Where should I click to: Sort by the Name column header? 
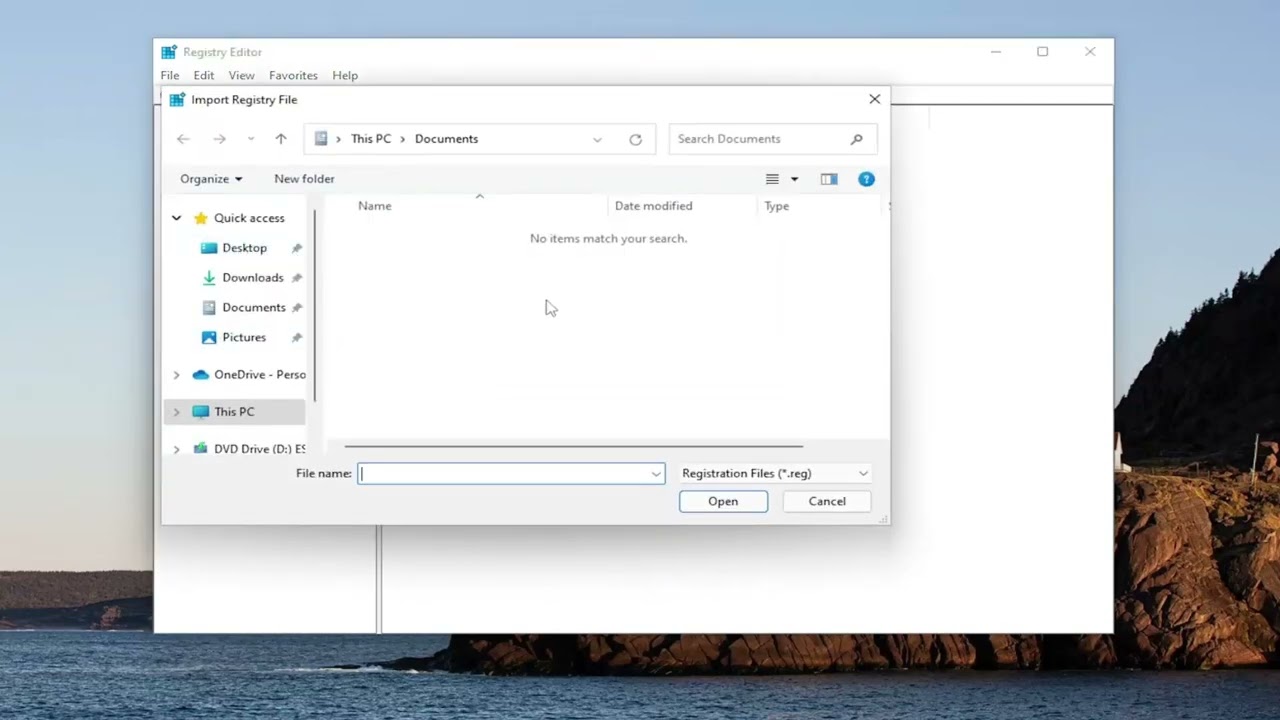[375, 206]
